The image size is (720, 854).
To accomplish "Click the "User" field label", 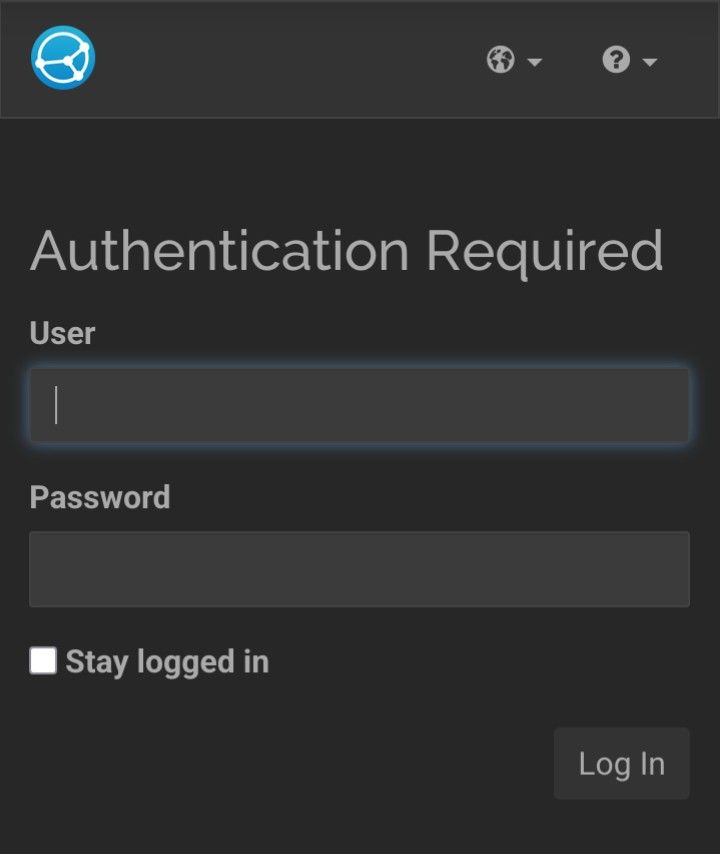I will tap(63, 333).
